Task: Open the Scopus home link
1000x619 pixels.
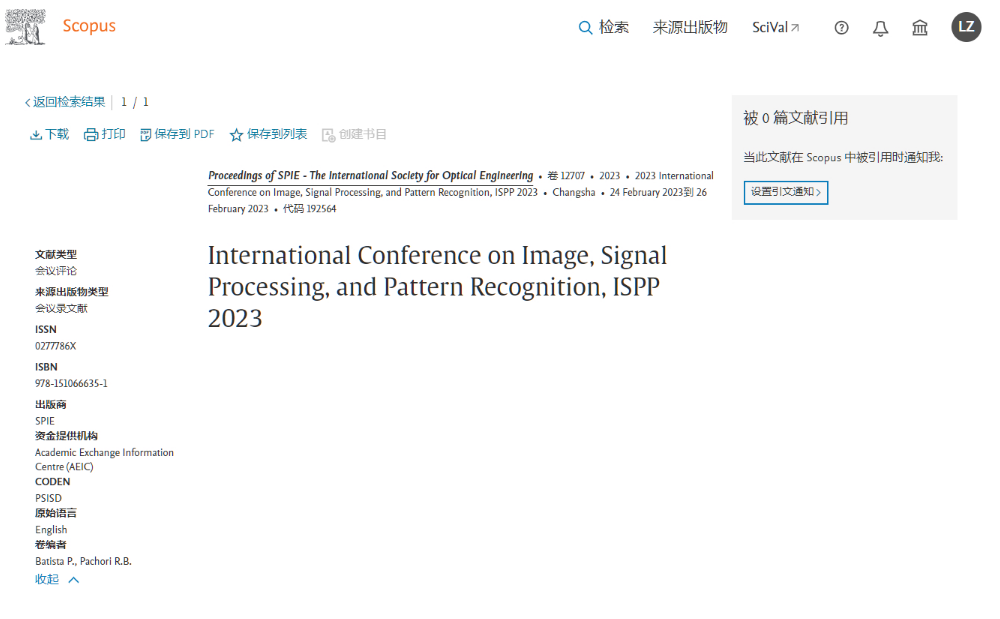Action: (x=89, y=26)
